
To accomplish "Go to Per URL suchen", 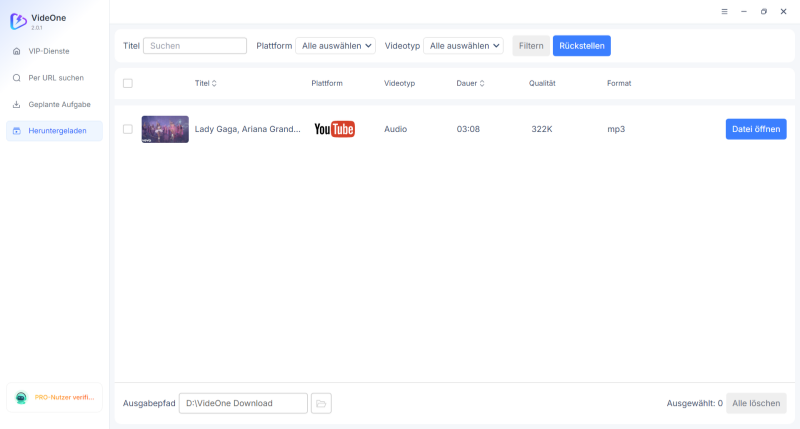I will pos(54,78).
